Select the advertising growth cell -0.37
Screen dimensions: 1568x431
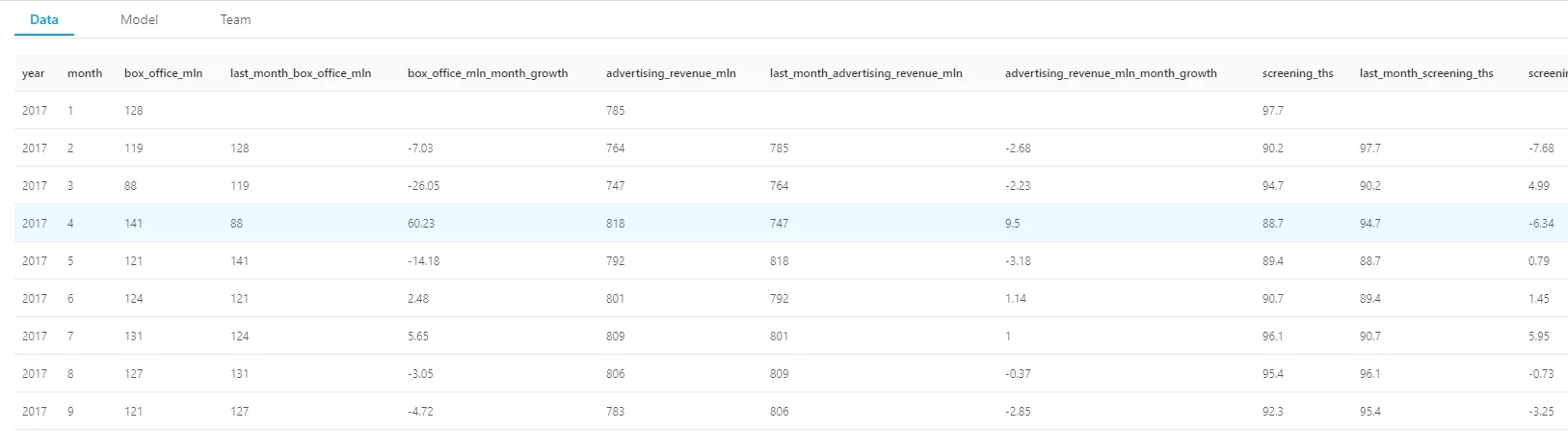pos(1018,374)
